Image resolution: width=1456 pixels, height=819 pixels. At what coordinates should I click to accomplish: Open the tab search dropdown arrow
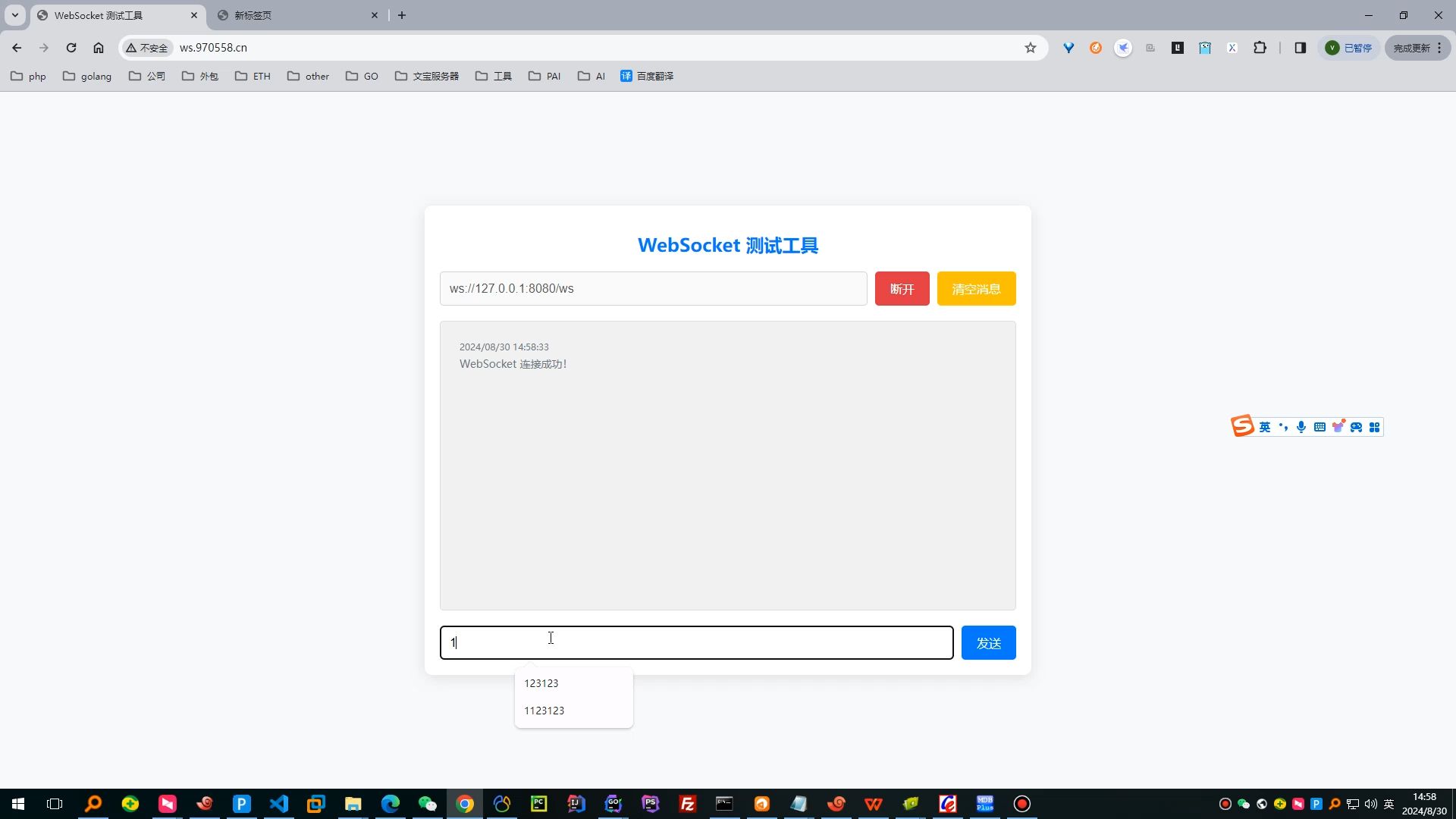click(x=14, y=15)
